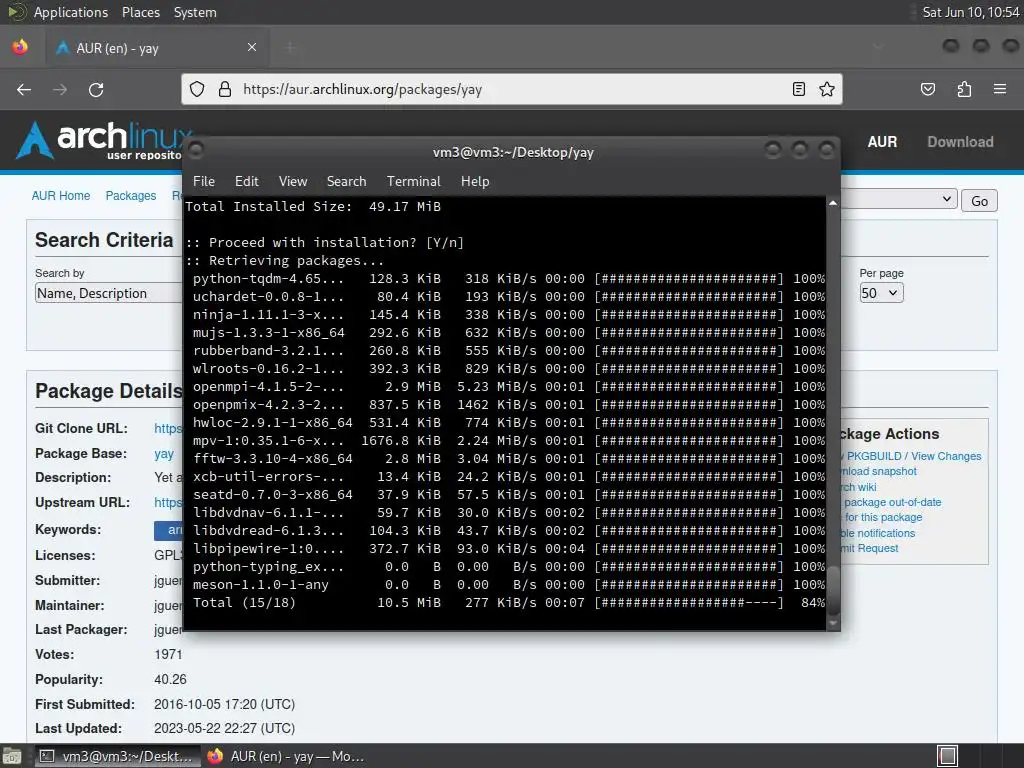
Task: Click the keyword tag under Keywords
Action: (168, 530)
